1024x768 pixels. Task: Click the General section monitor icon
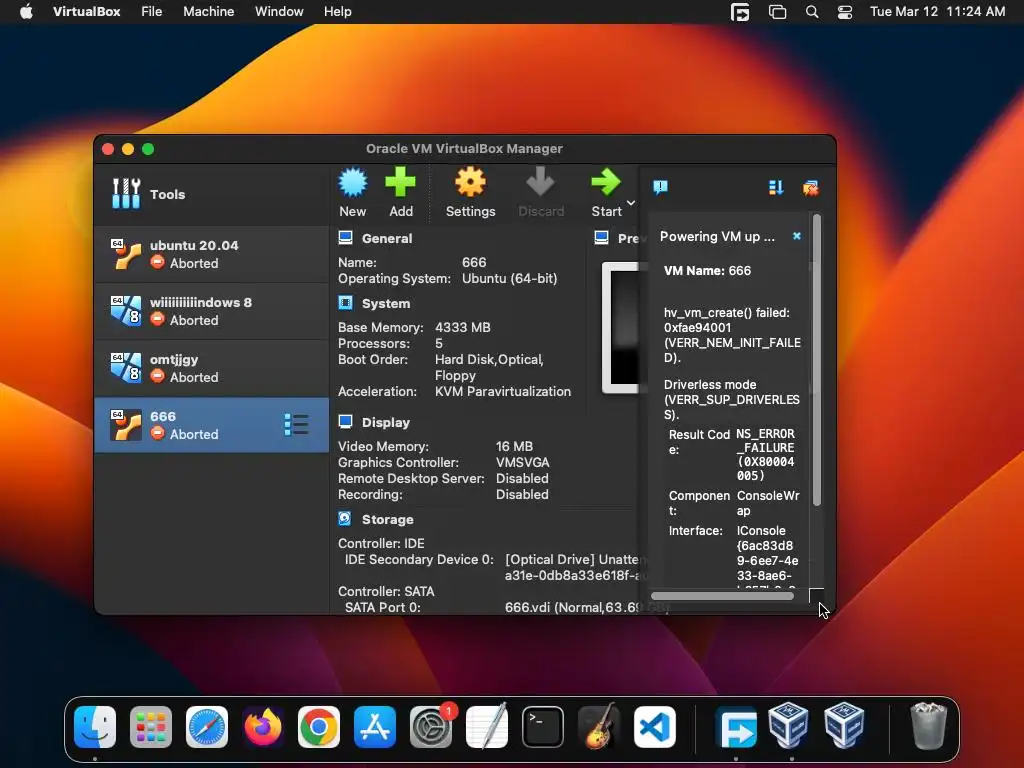tap(345, 238)
